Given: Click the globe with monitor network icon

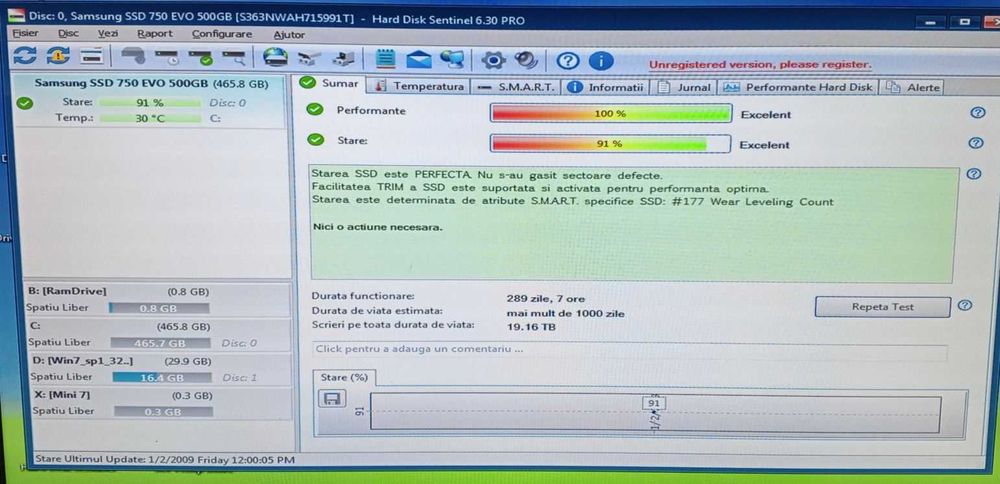Looking at the screenshot, I should [452, 59].
